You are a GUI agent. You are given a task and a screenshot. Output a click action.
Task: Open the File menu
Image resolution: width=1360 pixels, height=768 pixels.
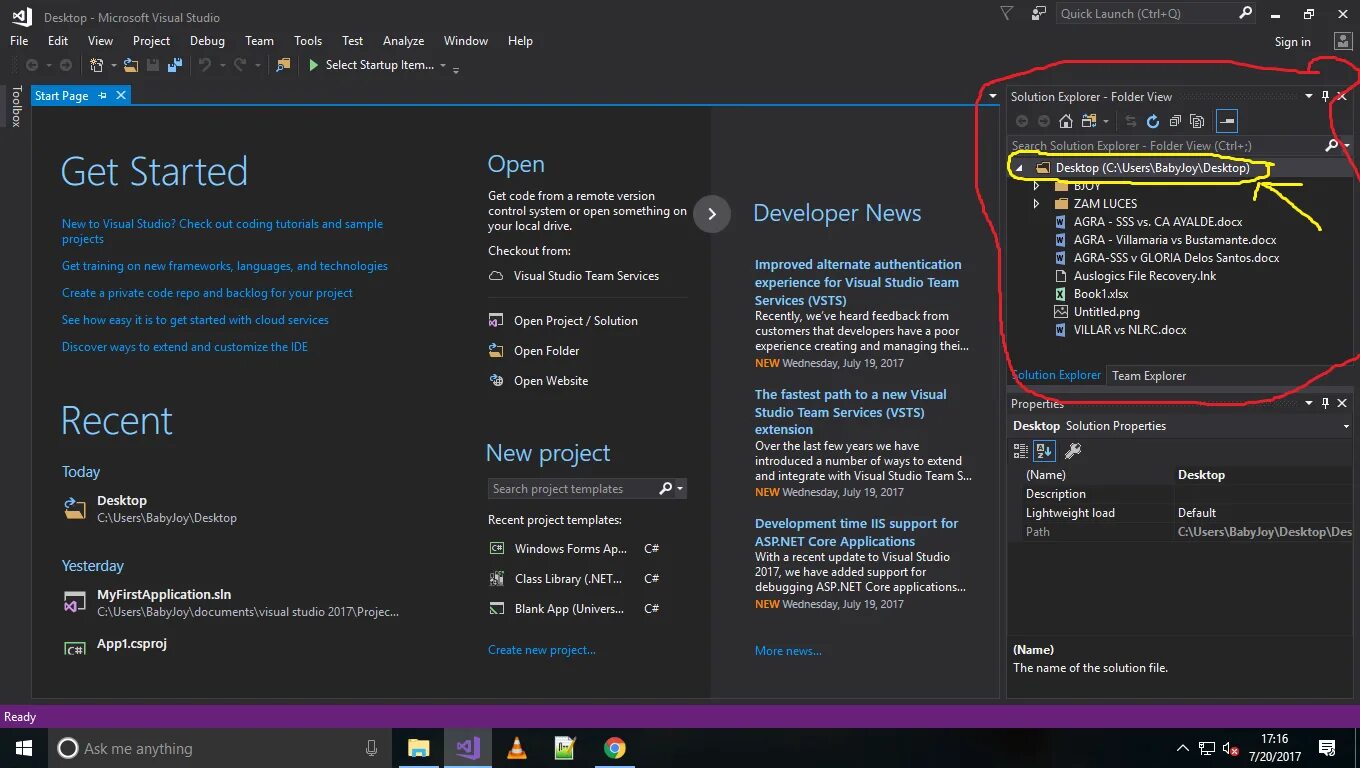19,41
